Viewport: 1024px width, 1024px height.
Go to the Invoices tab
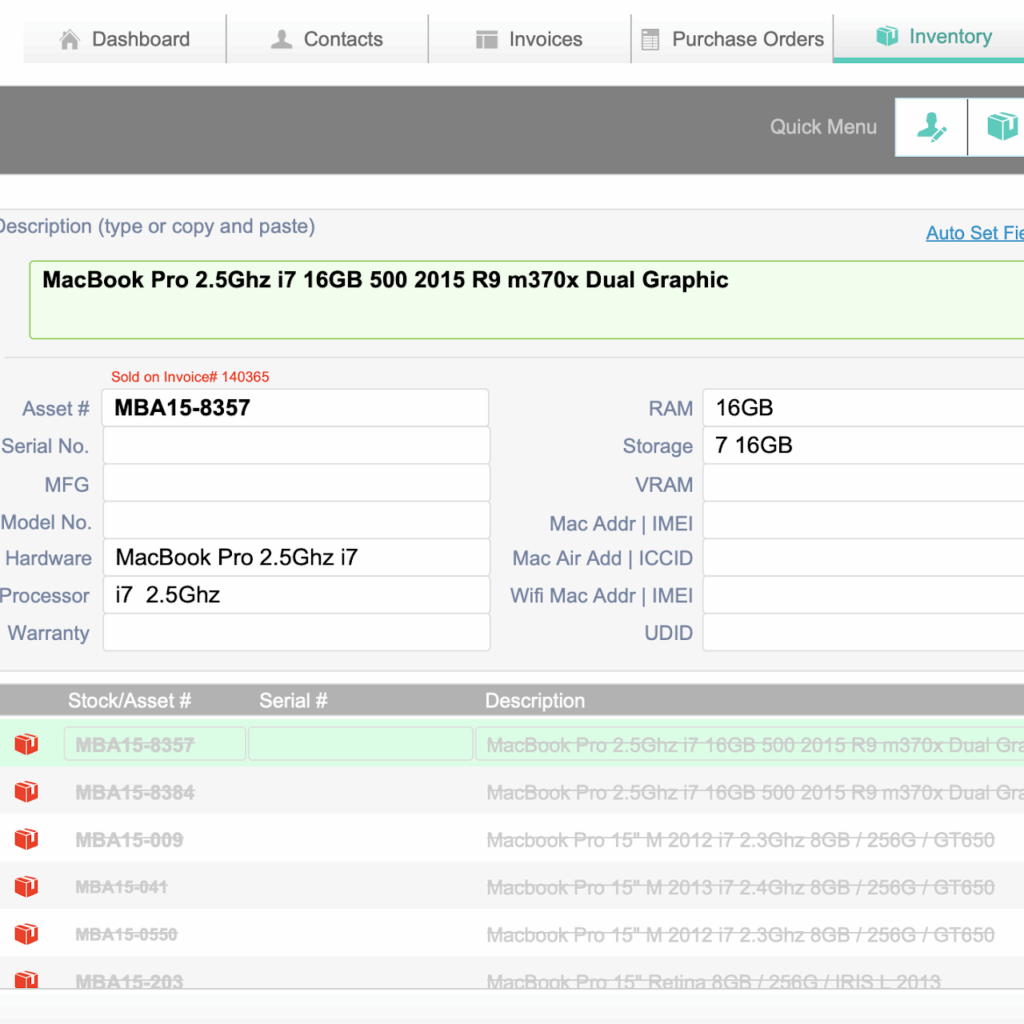click(530, 40)
